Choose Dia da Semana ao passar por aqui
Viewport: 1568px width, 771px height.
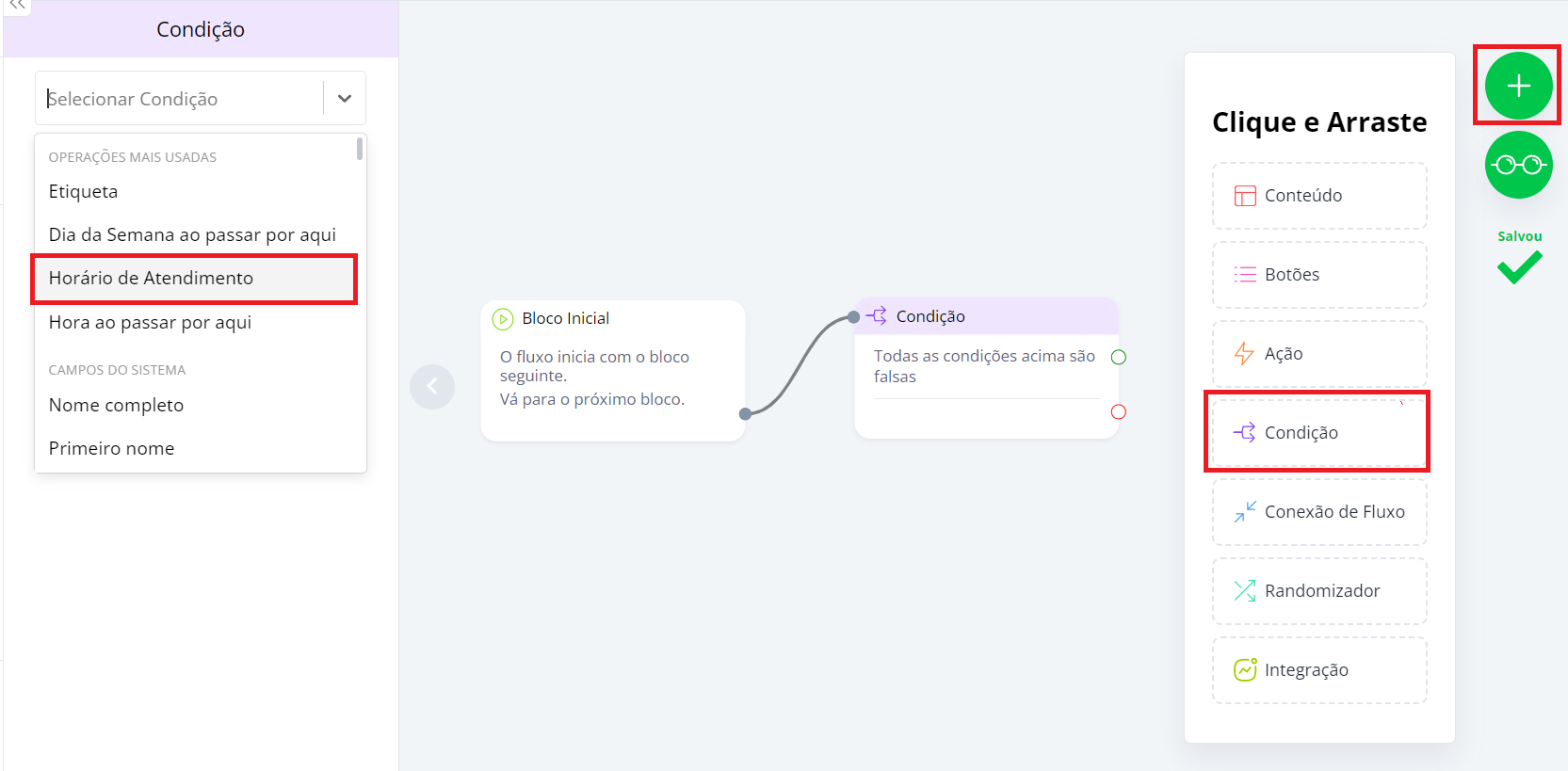point(192,234)
